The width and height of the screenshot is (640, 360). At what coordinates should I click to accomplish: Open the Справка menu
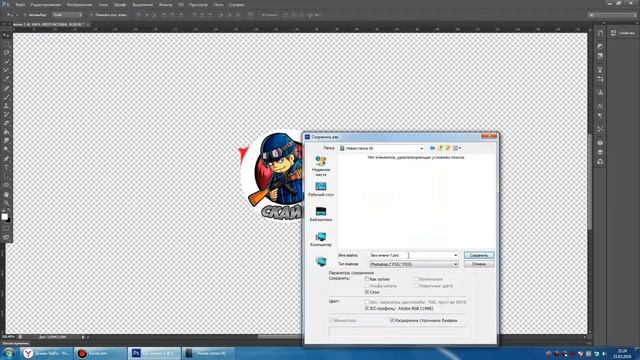click(x=236, y=5)
